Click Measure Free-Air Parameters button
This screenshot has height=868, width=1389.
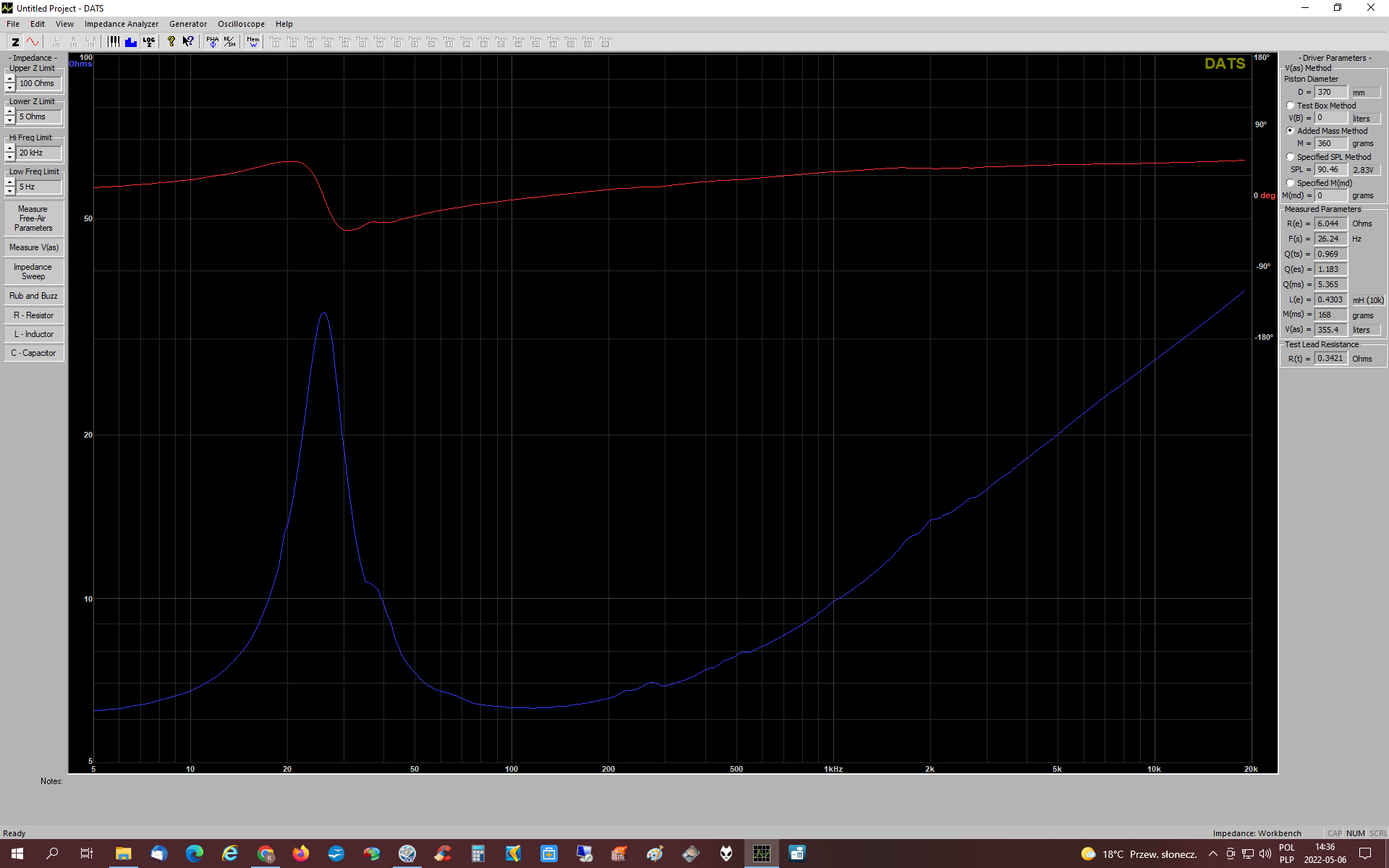click(33, 218)
